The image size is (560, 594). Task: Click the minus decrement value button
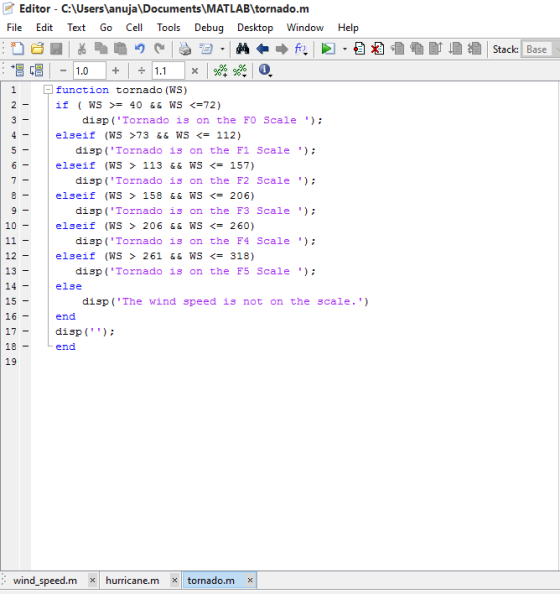coord(63,70)
